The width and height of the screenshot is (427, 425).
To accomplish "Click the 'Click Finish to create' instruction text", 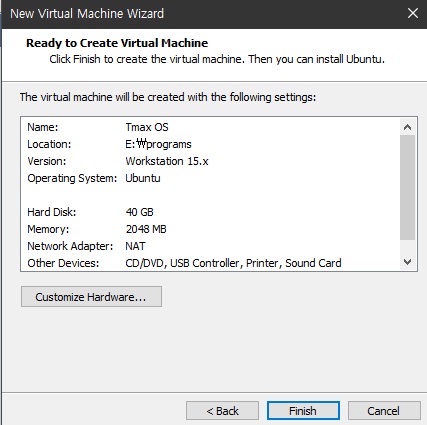I will click(x=217, y=59).
